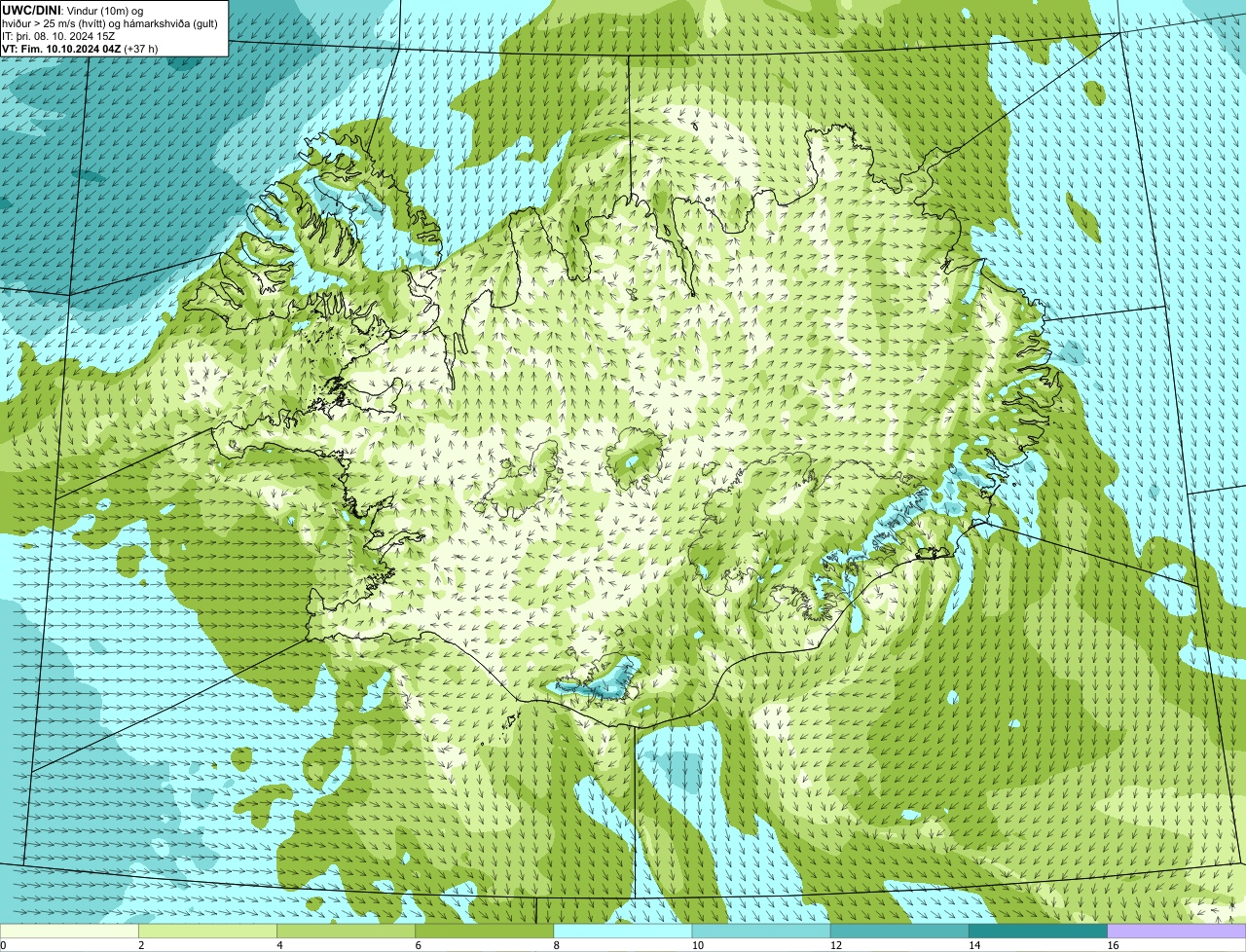Click the scale label '6'

point(419,945)
